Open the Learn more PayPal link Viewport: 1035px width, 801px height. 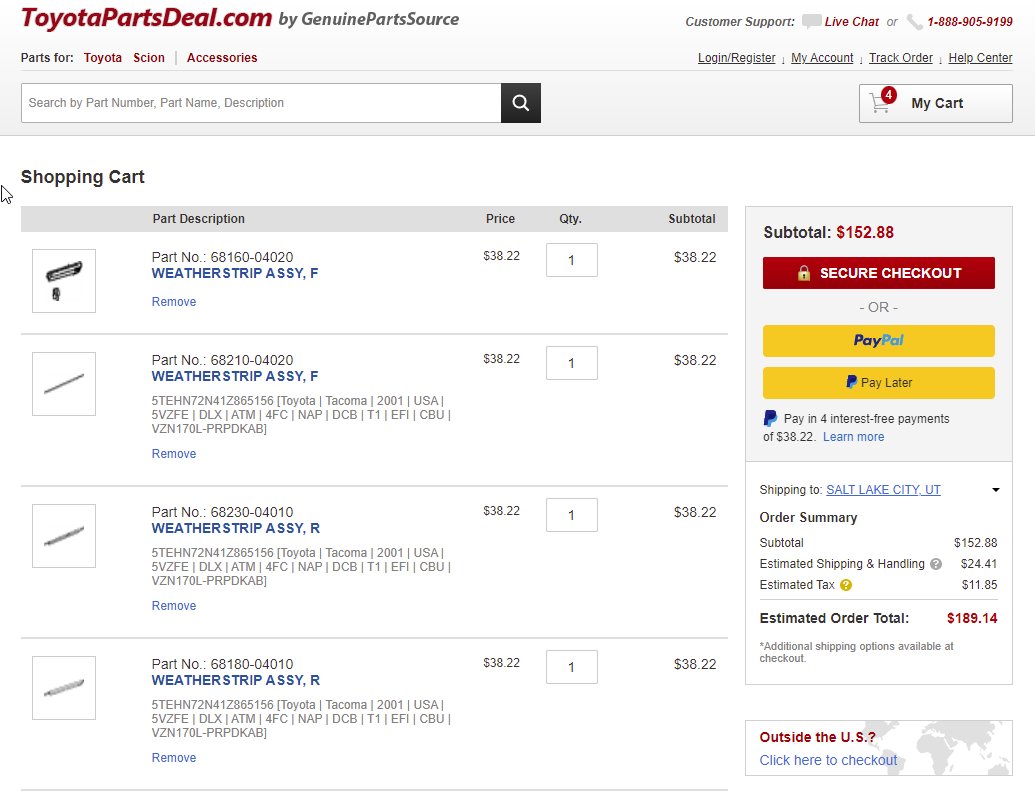click(x=853, y=436)
